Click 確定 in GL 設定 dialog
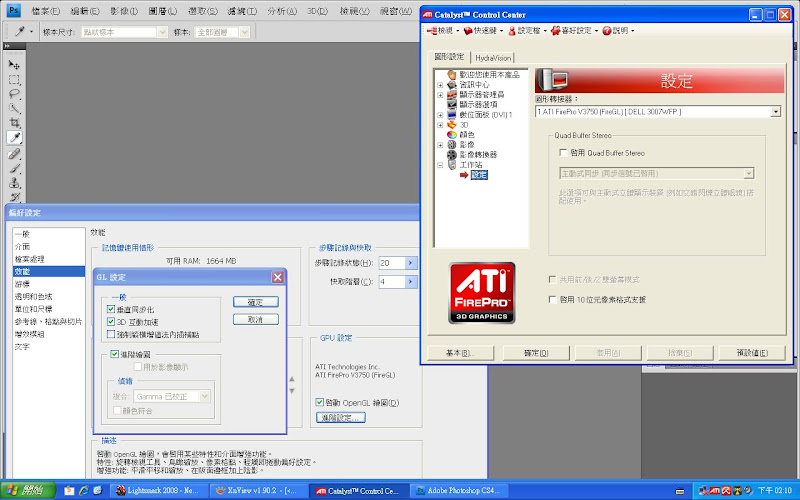 coord(256,302)
